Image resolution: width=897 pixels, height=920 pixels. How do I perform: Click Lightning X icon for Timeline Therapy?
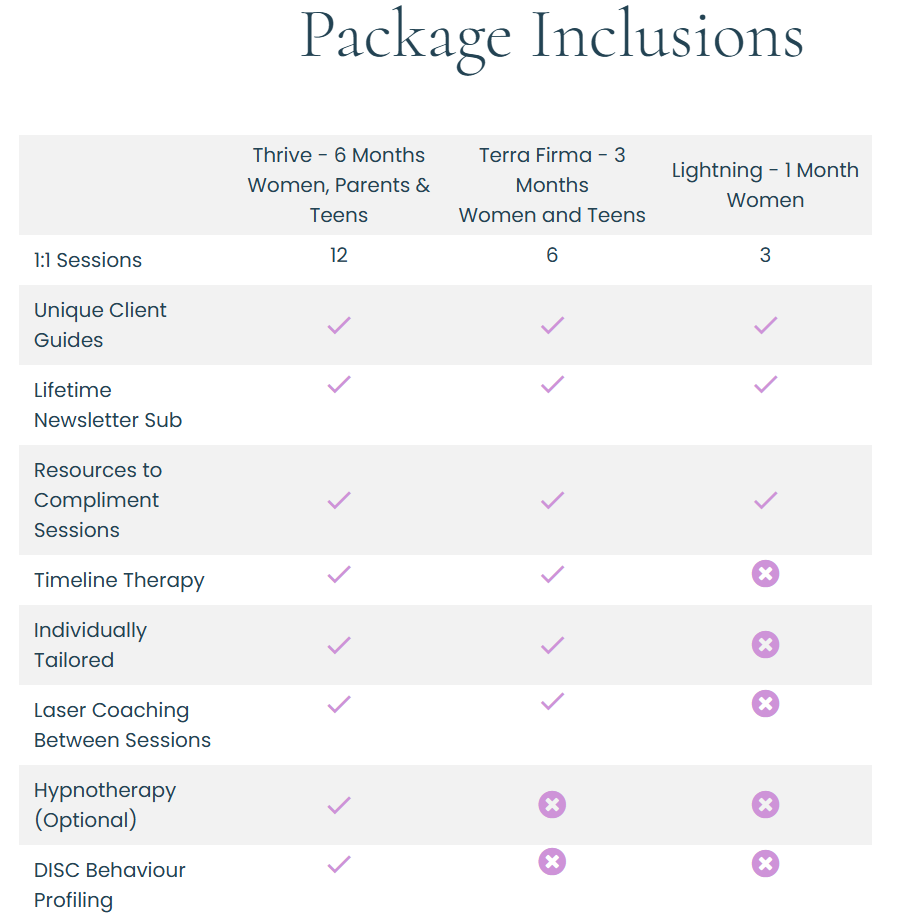tap(765, 574)
